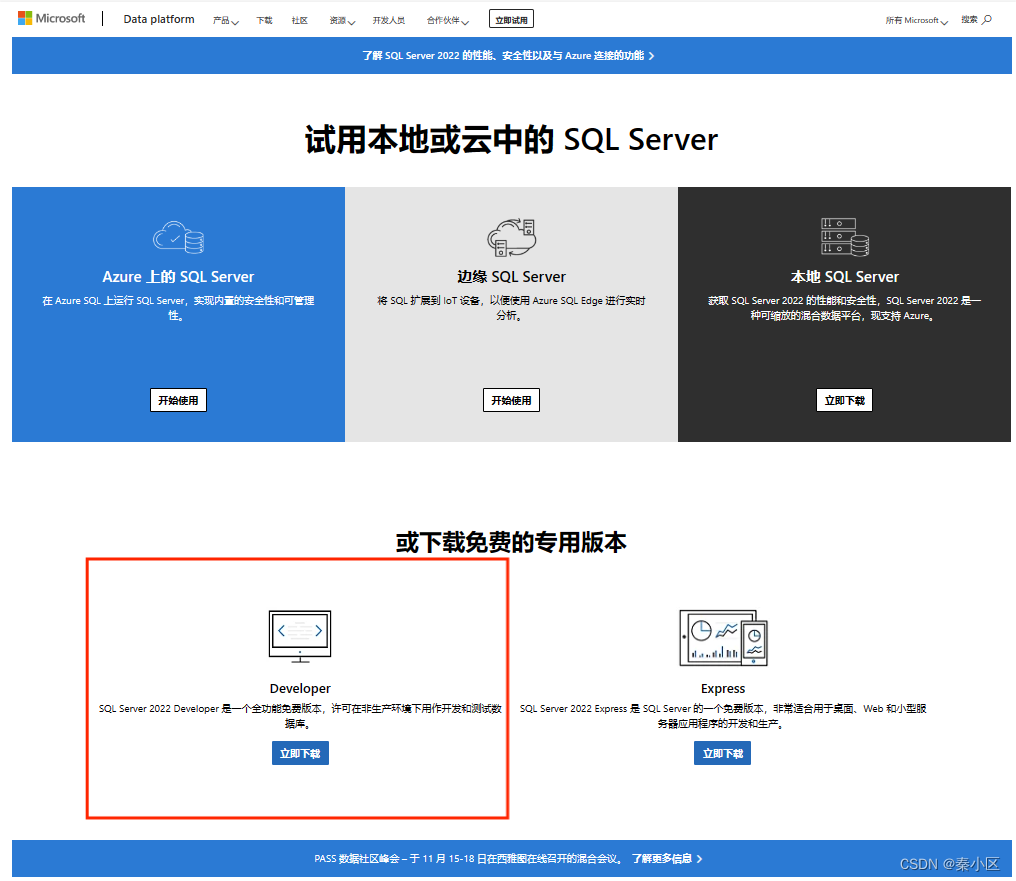The width and height of the screenshot is (1016, 881).
Task: Click the Azure SQL Edge description text
Action: coord(511,308)
